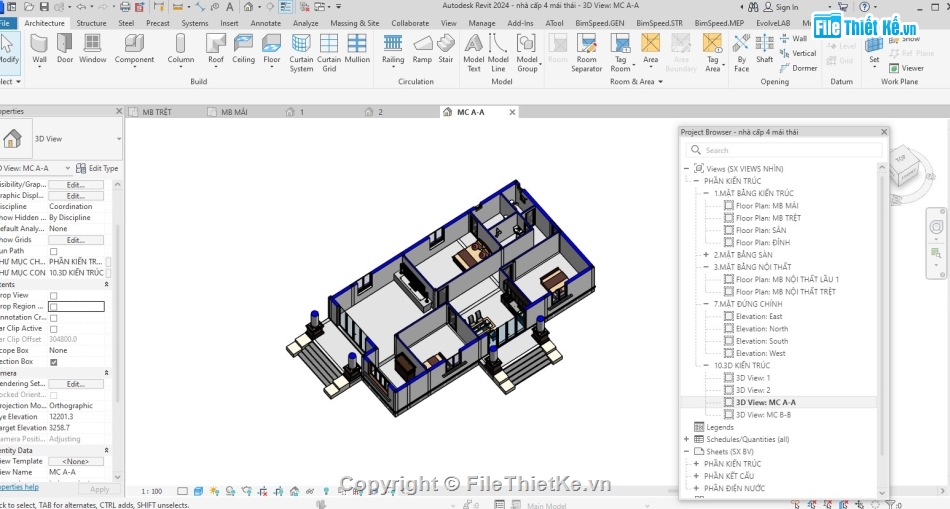
Task: Toggle the Far Clip Active checkbox
Action: point(53,328)
